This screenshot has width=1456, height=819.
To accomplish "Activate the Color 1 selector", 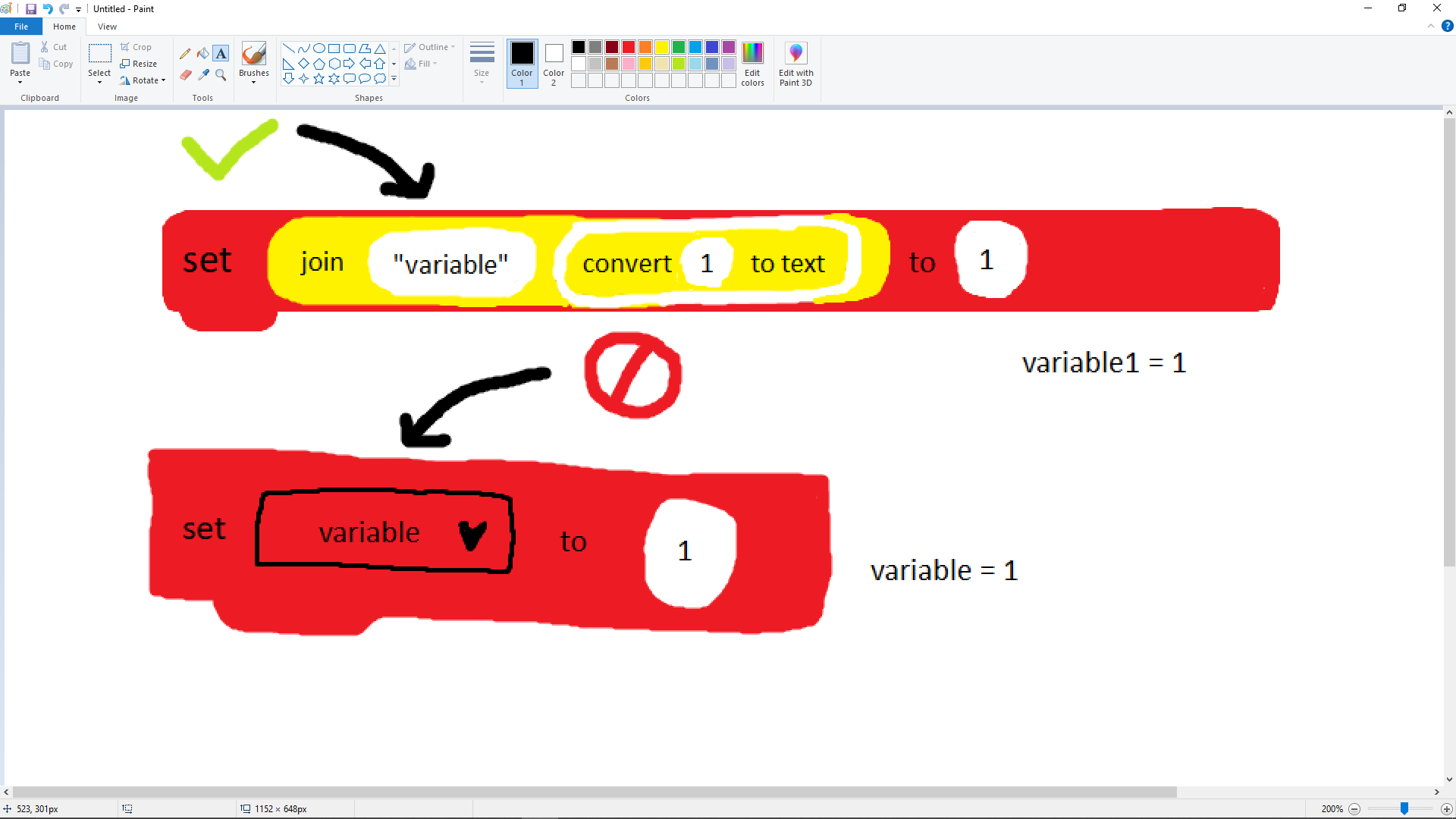I will point(522,64).
